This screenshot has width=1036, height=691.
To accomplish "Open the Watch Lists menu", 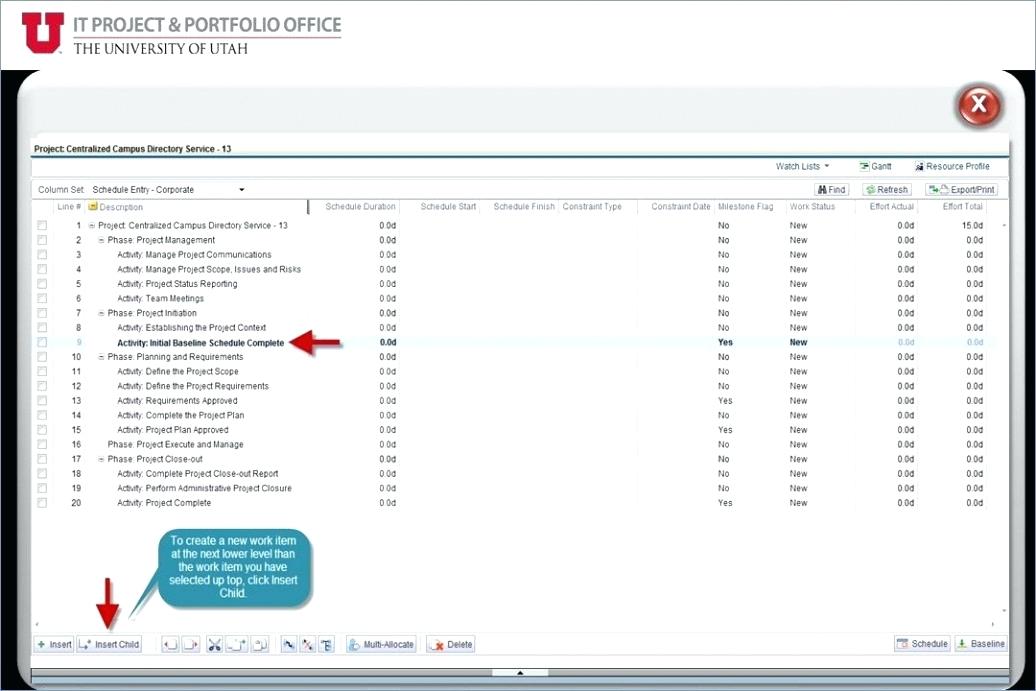I will click(802, 166).
